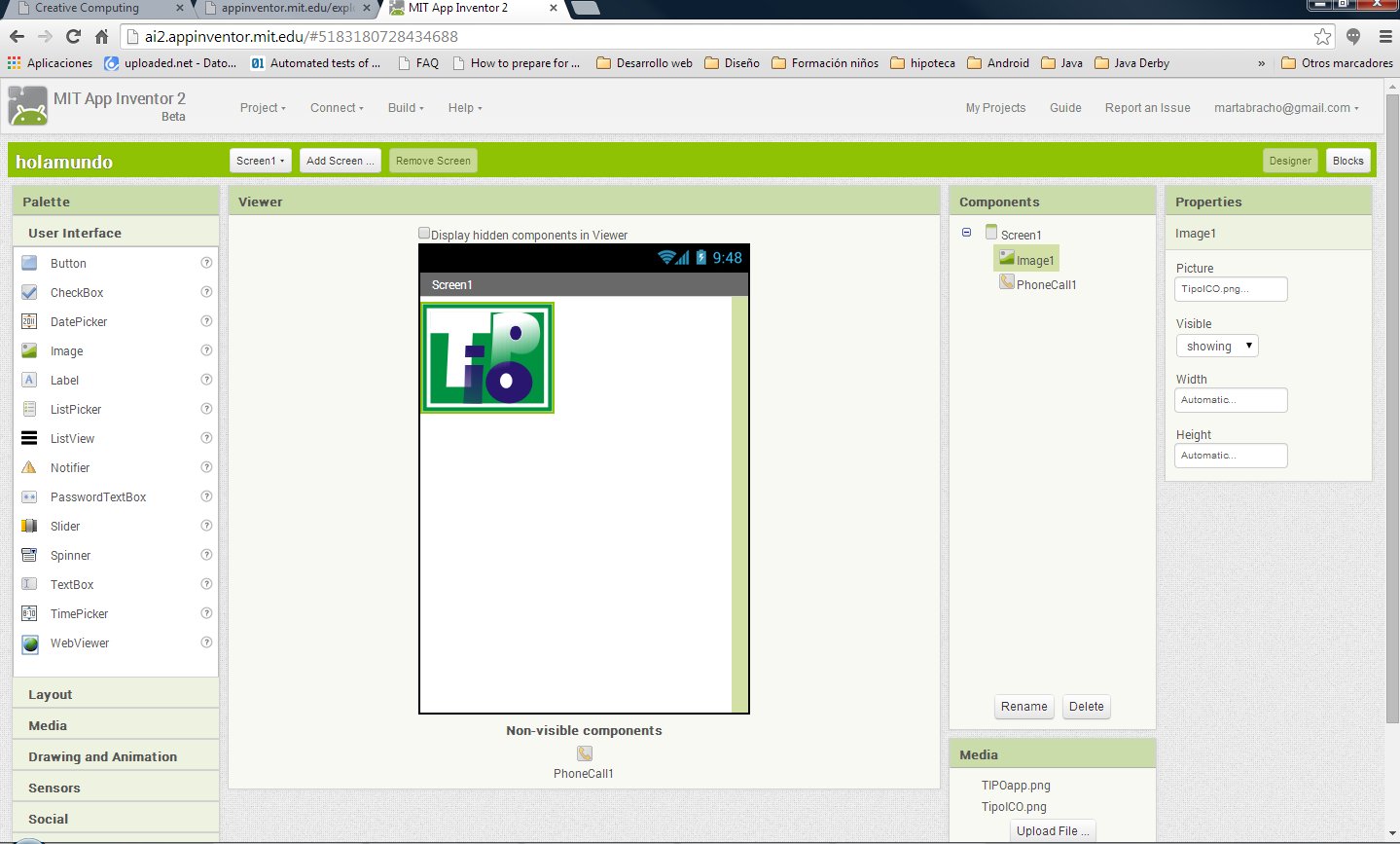Delete the selected component
Viewport: 1400px width, 844px height.
pos(1087,707)
